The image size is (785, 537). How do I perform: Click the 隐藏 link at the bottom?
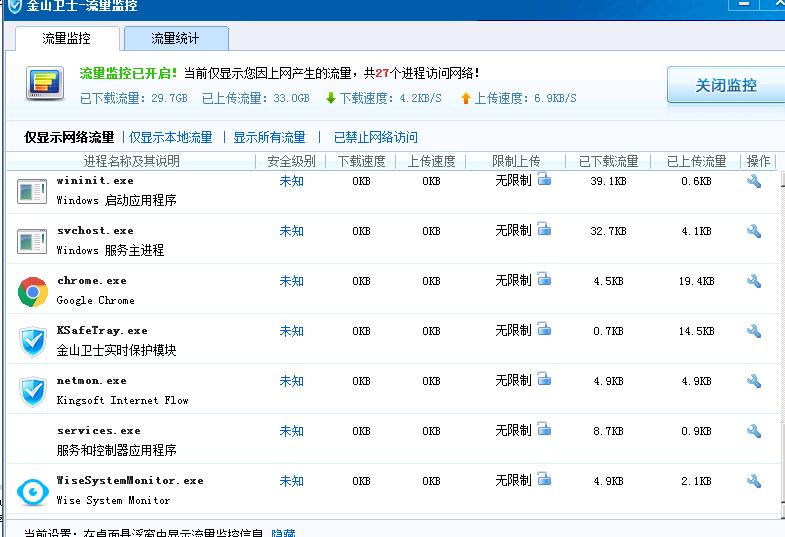283,533
